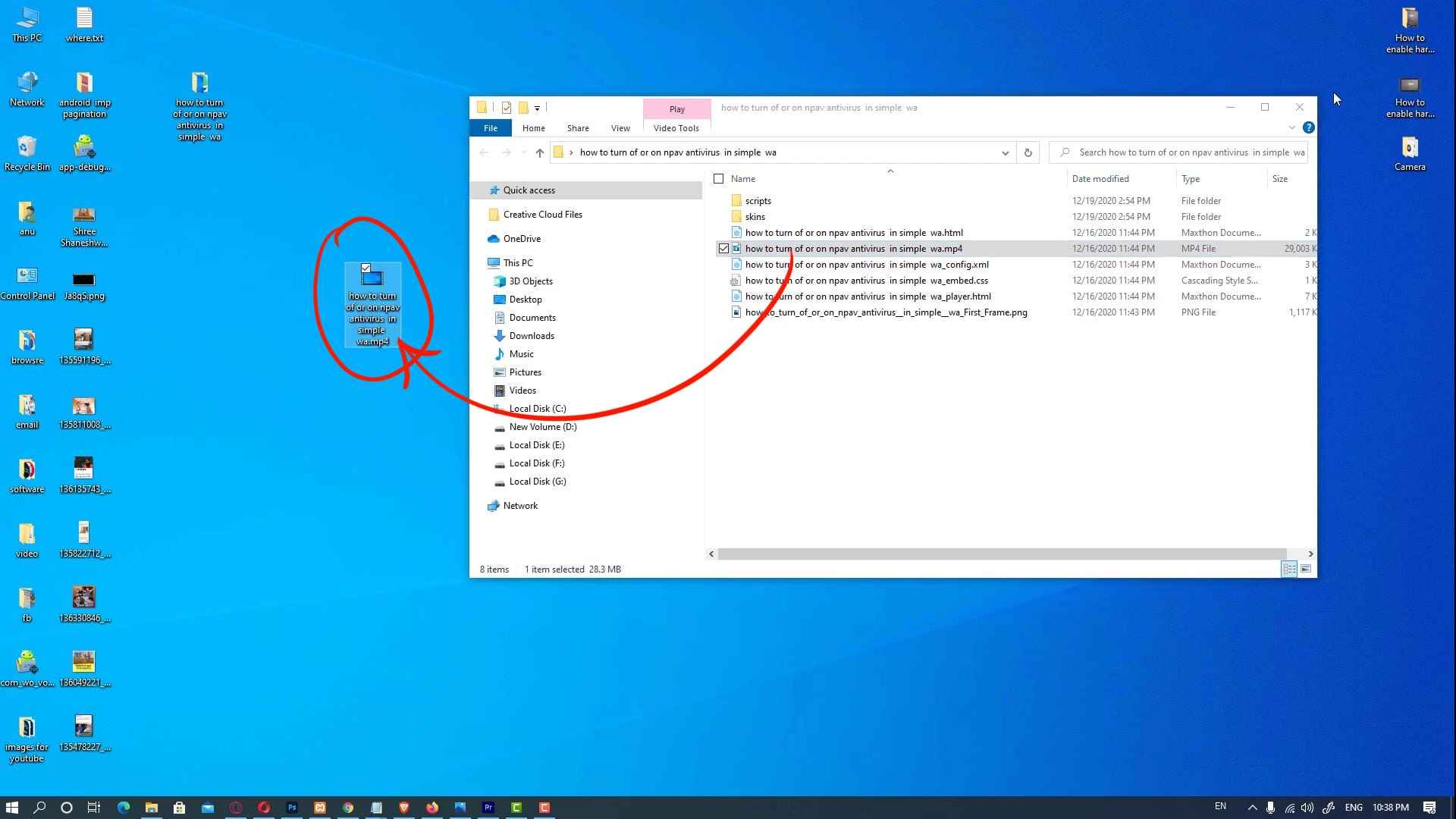Expand the ribbon with chevron
This screenshot has width=1456, height=819.
(x=1292, y=127)
